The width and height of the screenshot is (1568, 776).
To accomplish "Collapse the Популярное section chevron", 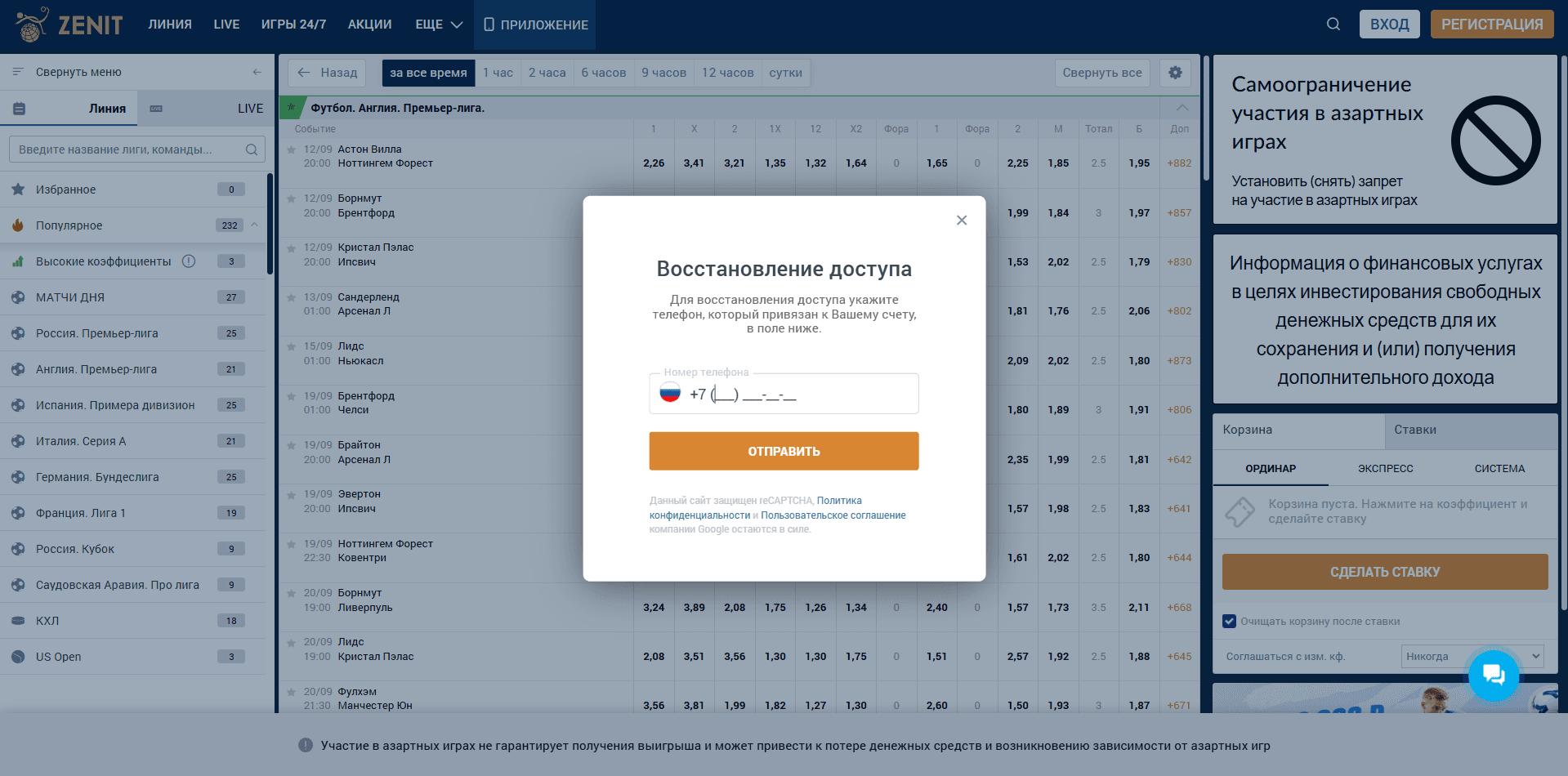I will (x=254, y=225).
